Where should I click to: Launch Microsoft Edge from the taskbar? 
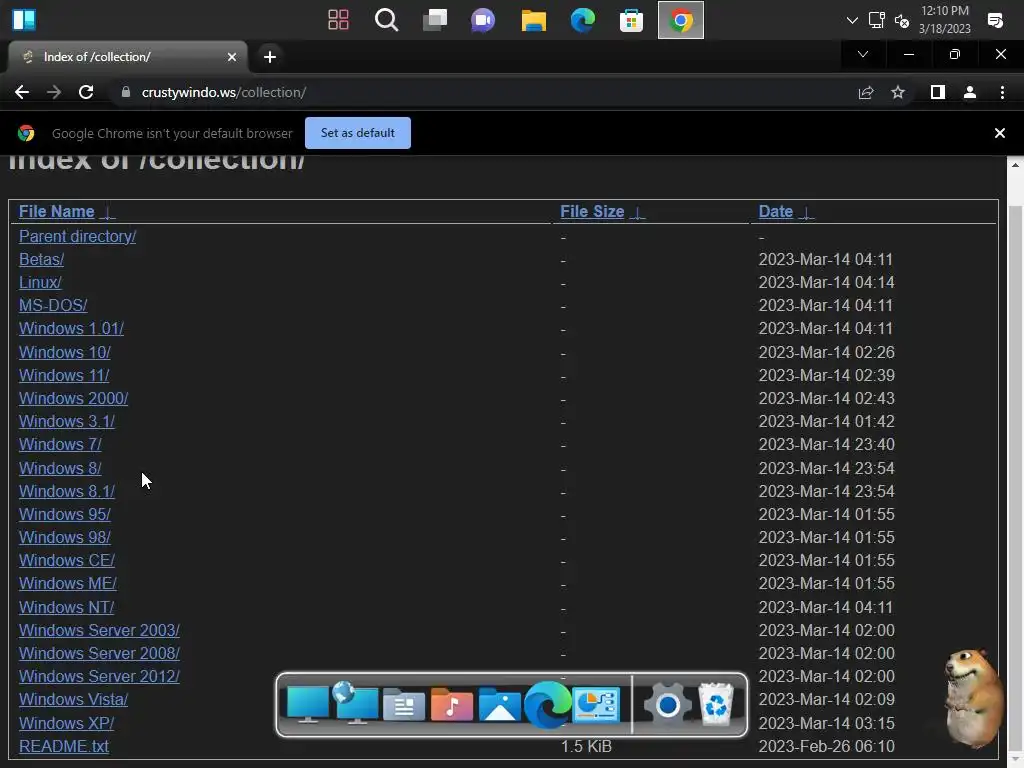click(x=583, y=20)
